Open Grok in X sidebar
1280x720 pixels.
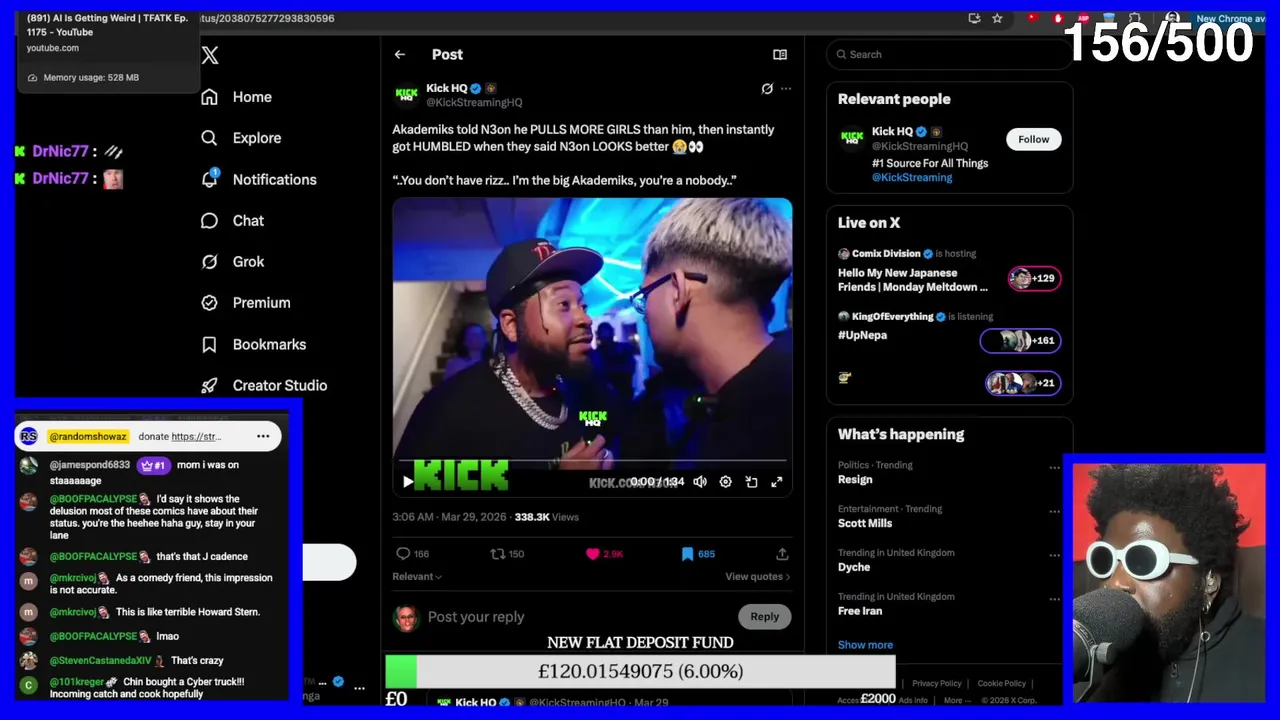[232, 262]
